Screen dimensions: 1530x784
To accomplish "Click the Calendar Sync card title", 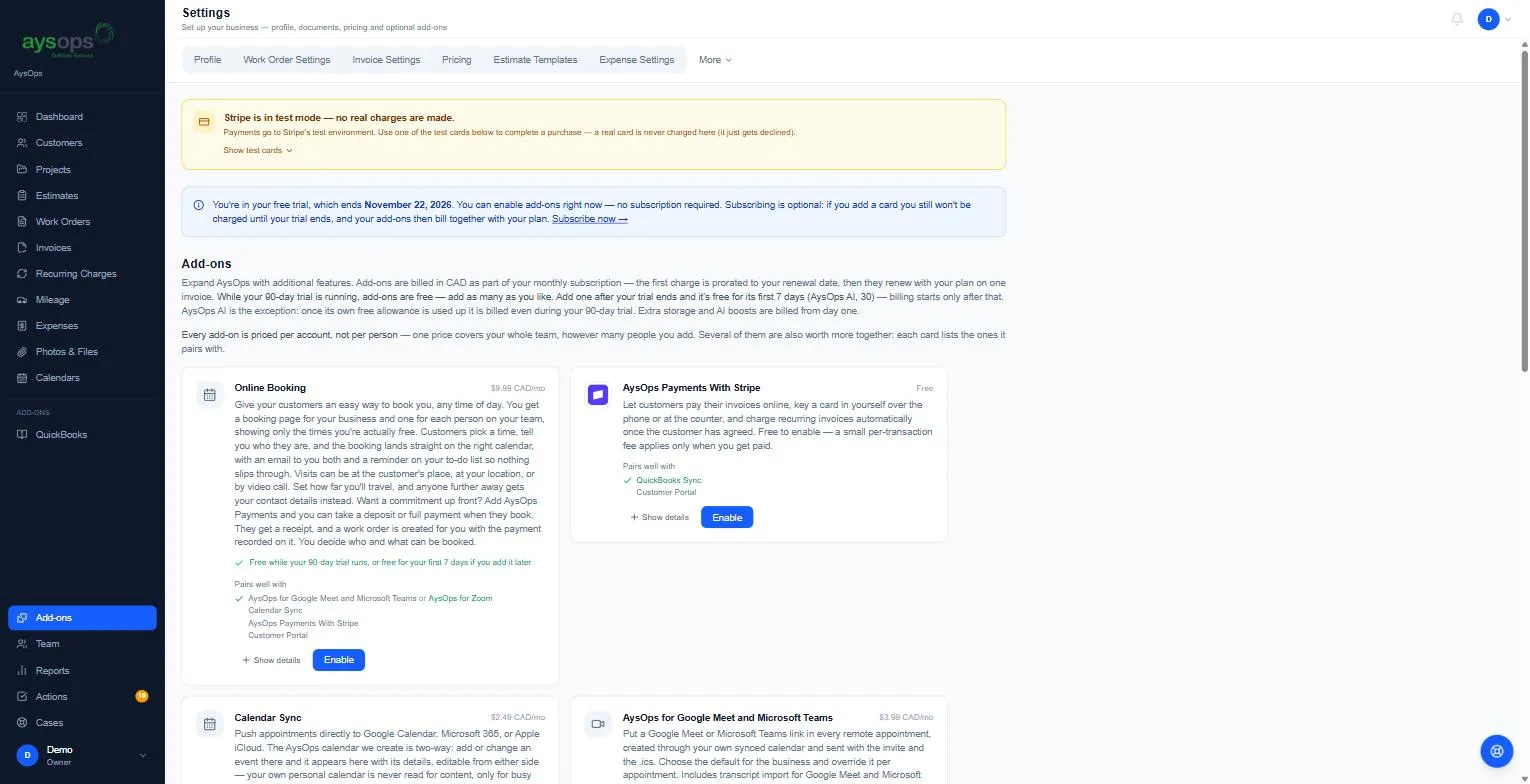I will point(268,718).
